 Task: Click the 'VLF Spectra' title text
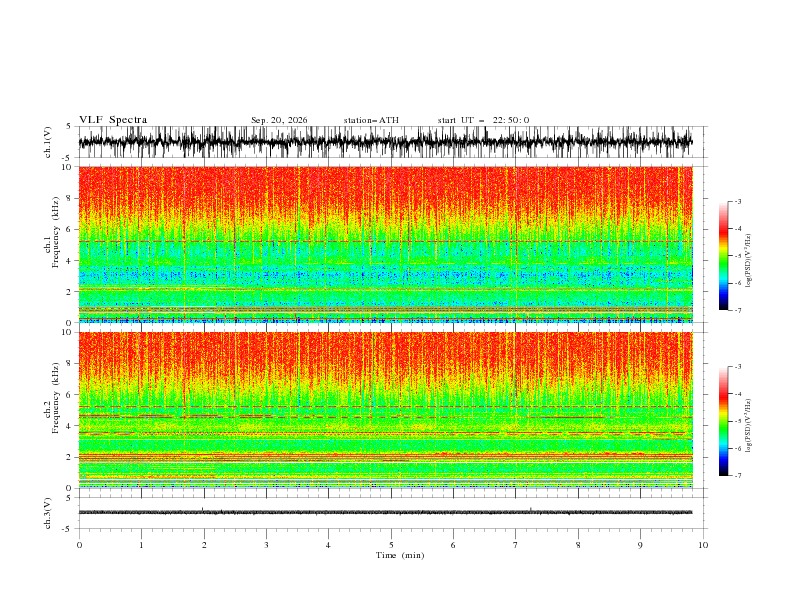pyautogui.click(x=113, y=120)
